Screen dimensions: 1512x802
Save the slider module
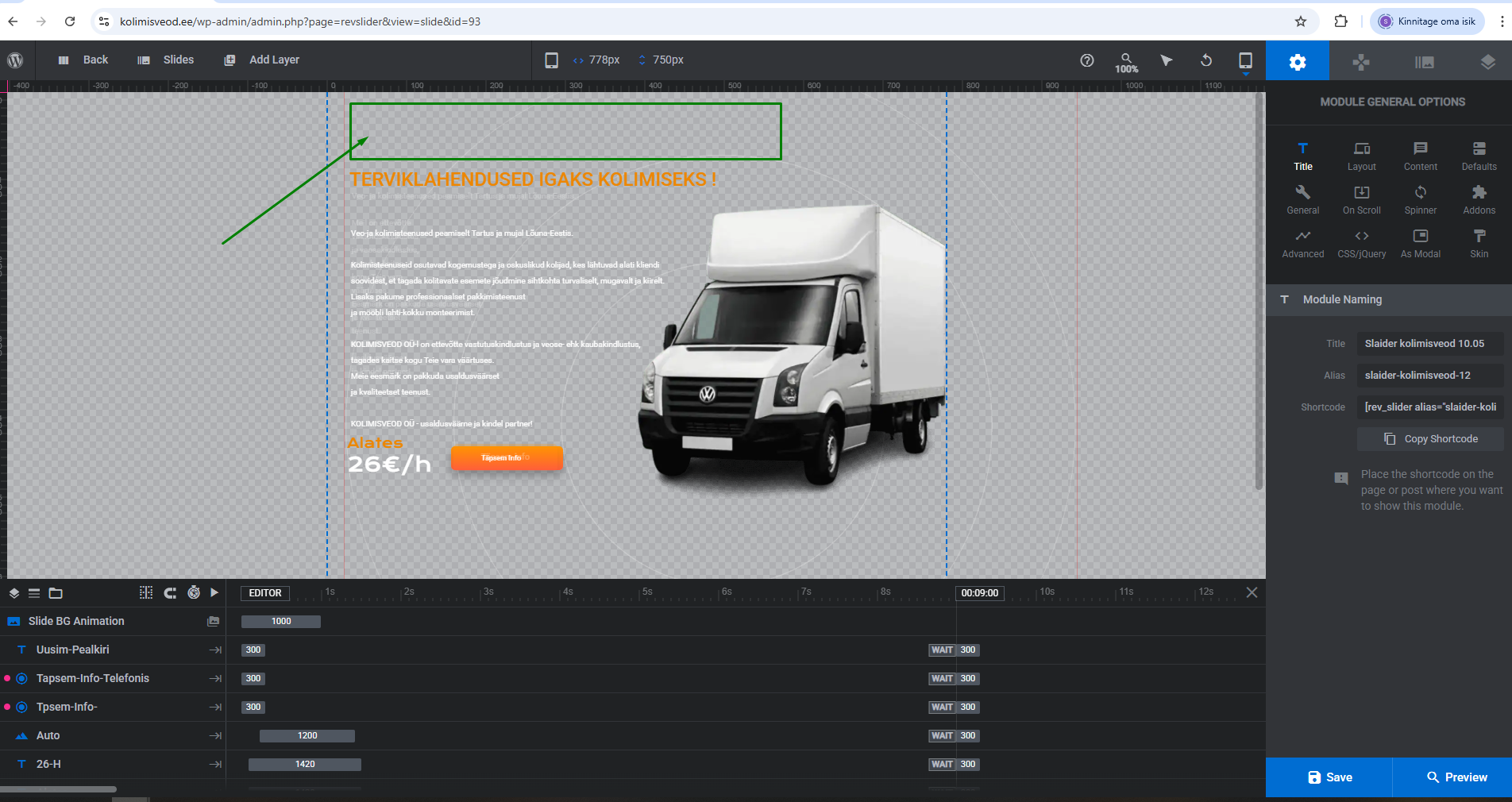(x=1329, y=777)
